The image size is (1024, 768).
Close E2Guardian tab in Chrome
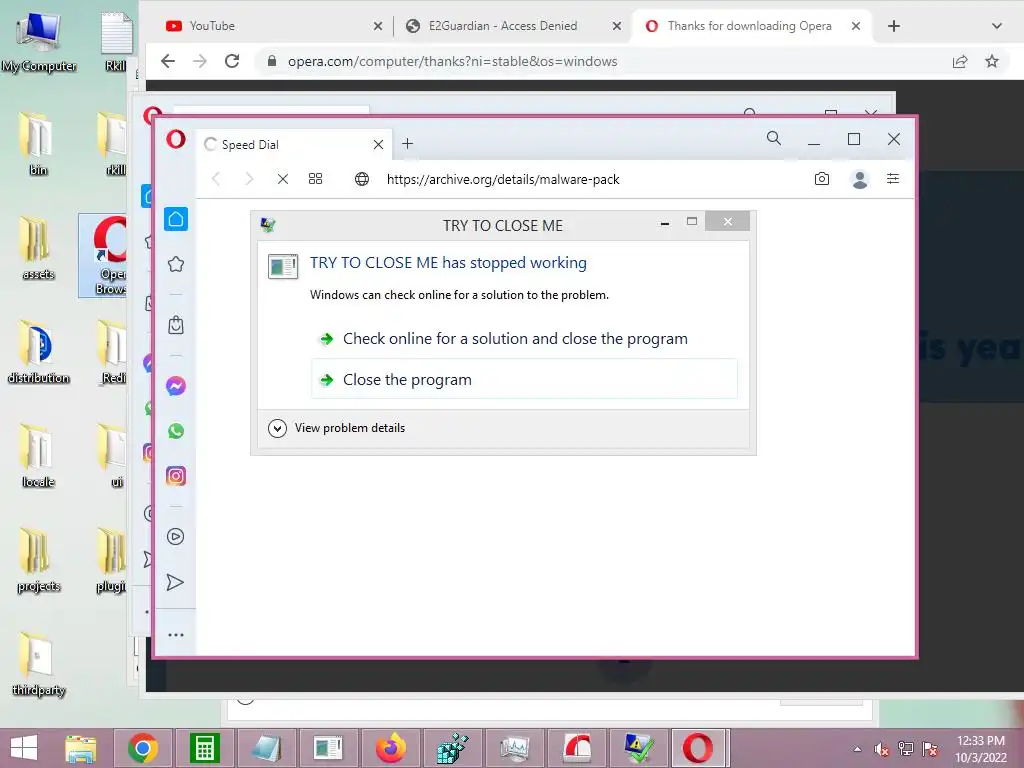616,26
